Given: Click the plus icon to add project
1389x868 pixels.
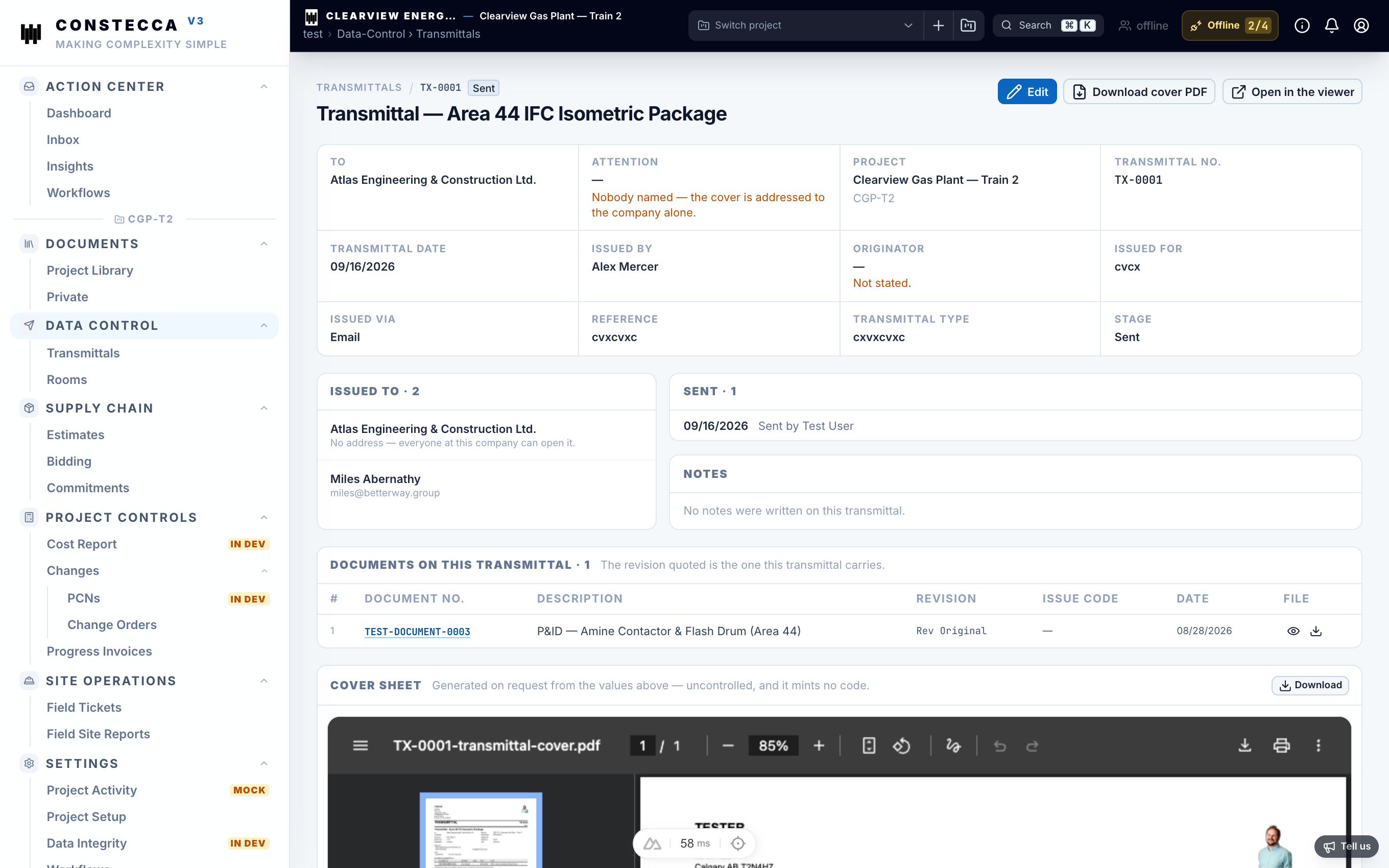Looking at the screenshot, I should 939,25.
